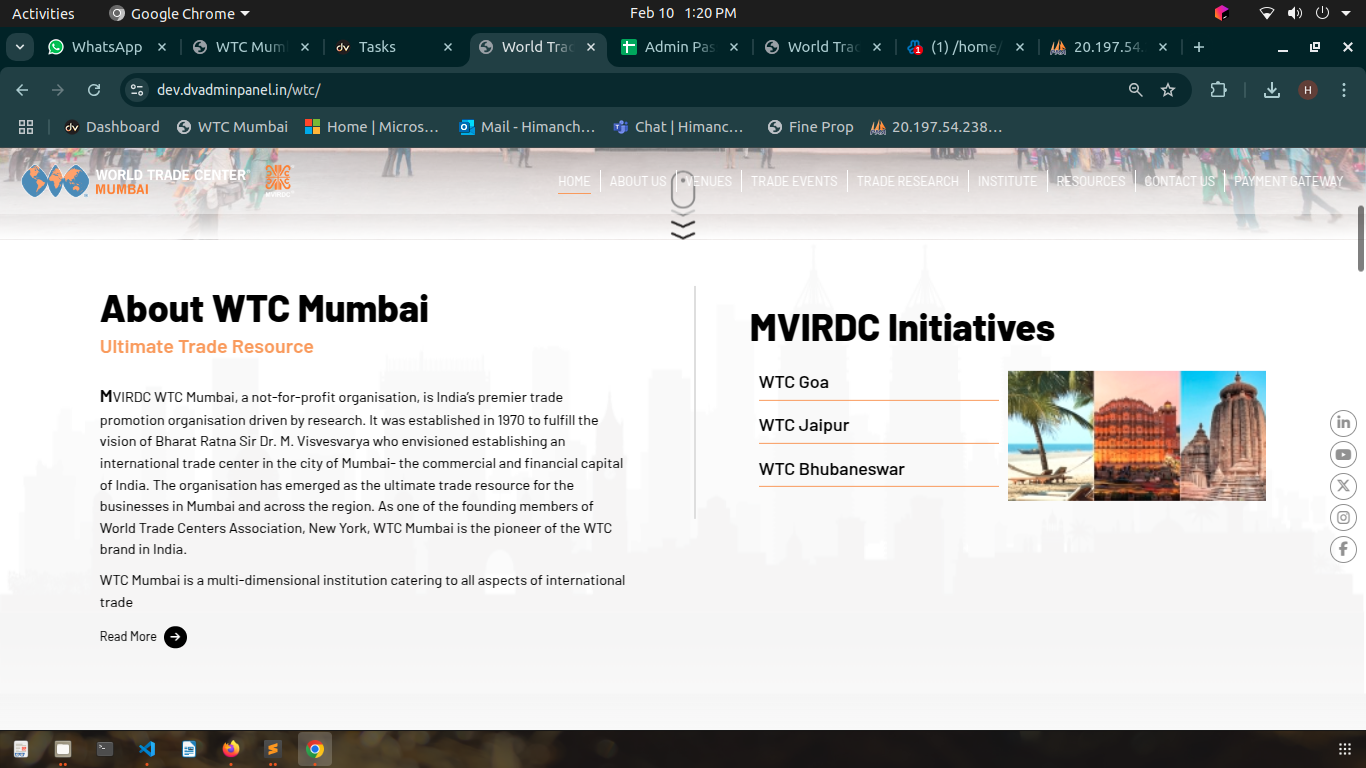Close the WhatsApp tab
Screen dimensions: 1366x768
pyautogui.click(x=162, y=47)
